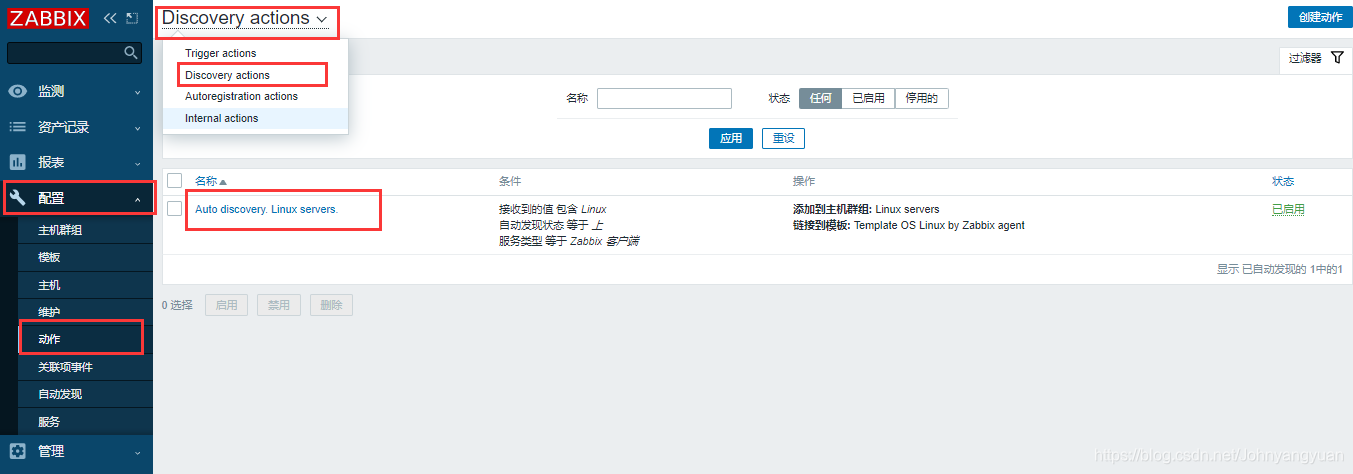Click the list icon for 资产记录
Viewport: 1353px width, 474px height.
click(17, 127)
